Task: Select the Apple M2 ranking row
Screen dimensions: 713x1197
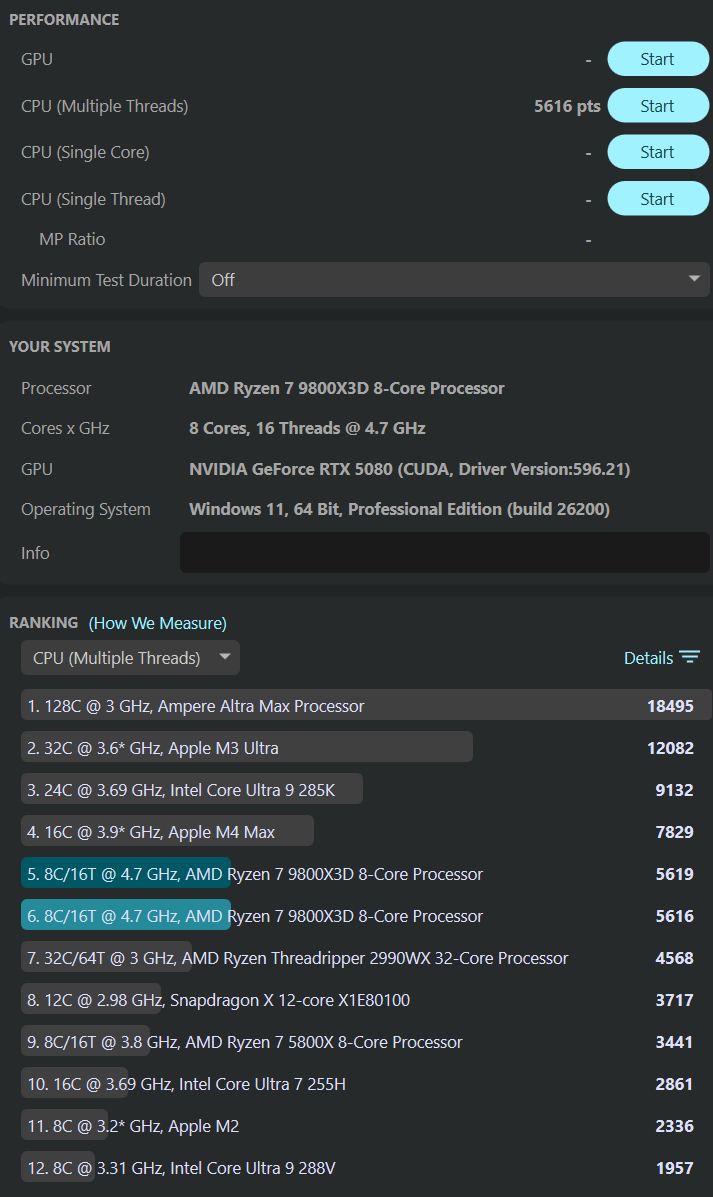Action: 366,1125
